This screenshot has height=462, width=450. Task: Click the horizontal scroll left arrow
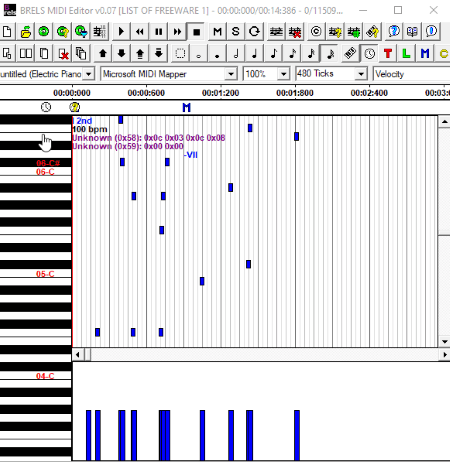point(78,355)
